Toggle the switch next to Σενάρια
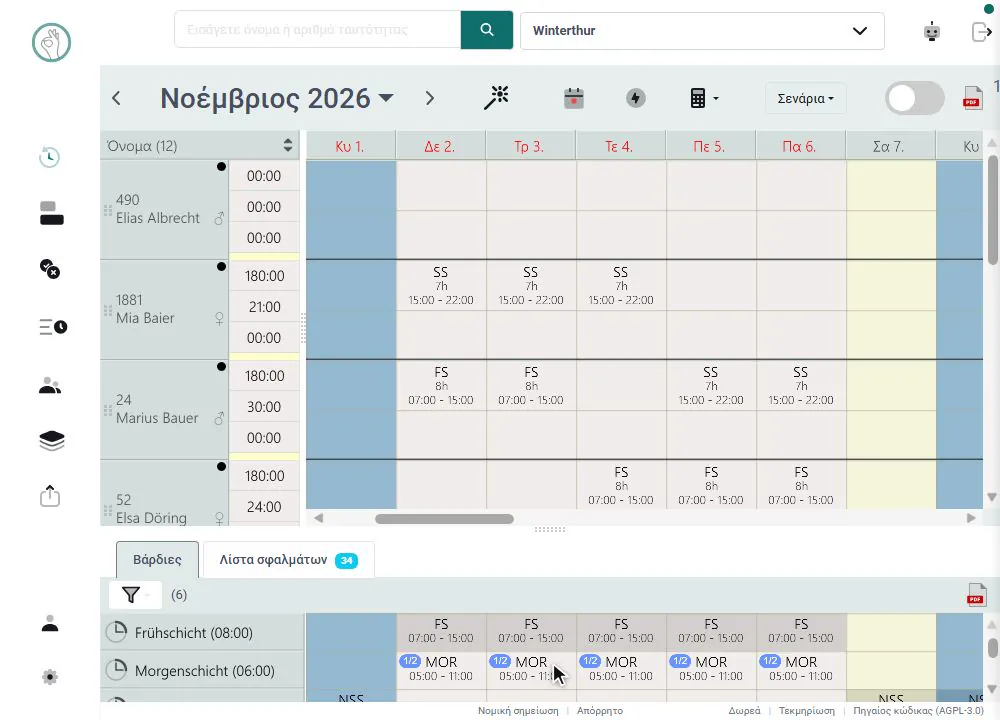Image resolution: width=1000 pixels, height=720 pixels. click(x=915, y=99)
